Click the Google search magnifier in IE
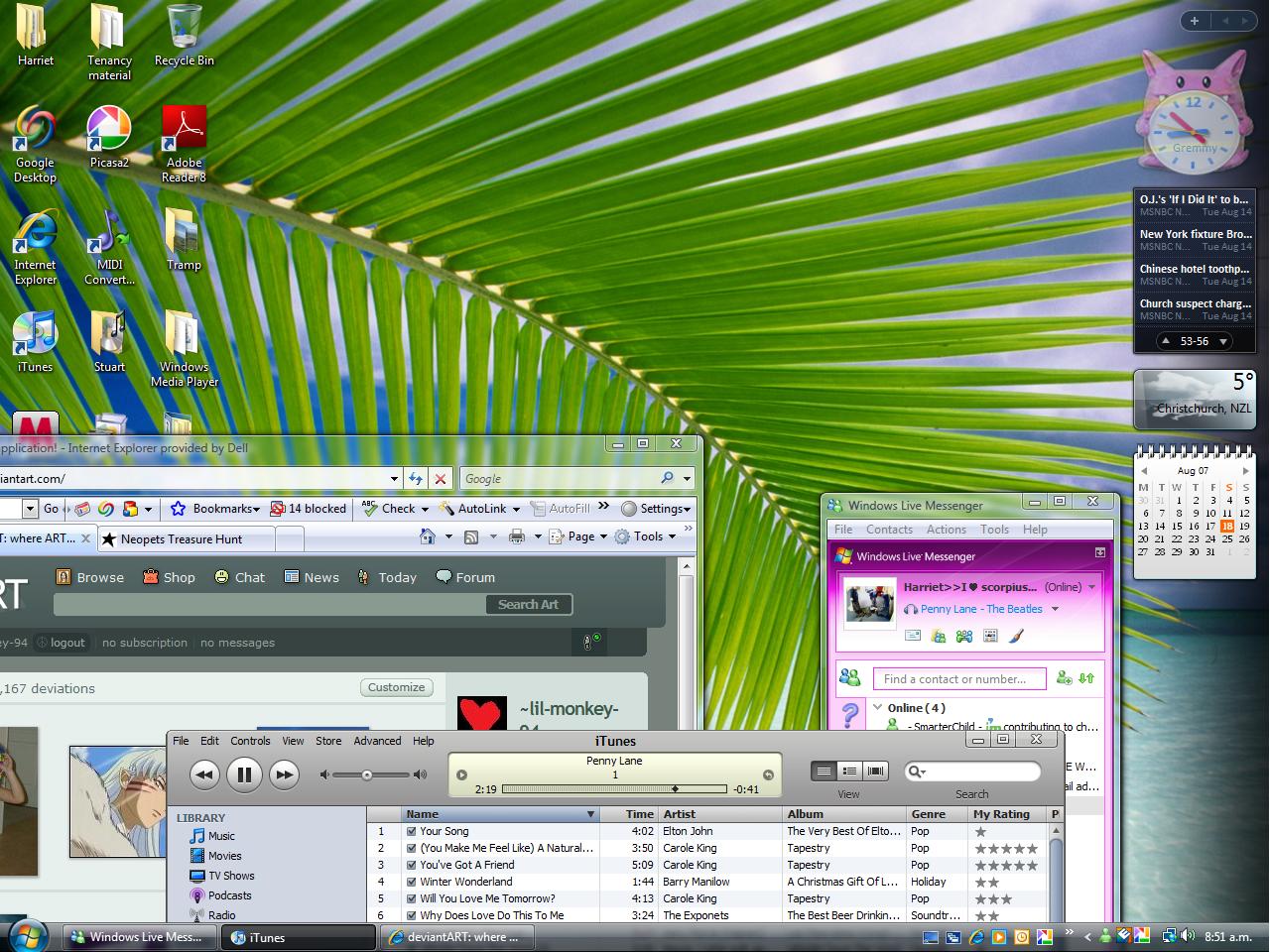The width and height of the screenshot is (1270, 952). coord(668,479)
